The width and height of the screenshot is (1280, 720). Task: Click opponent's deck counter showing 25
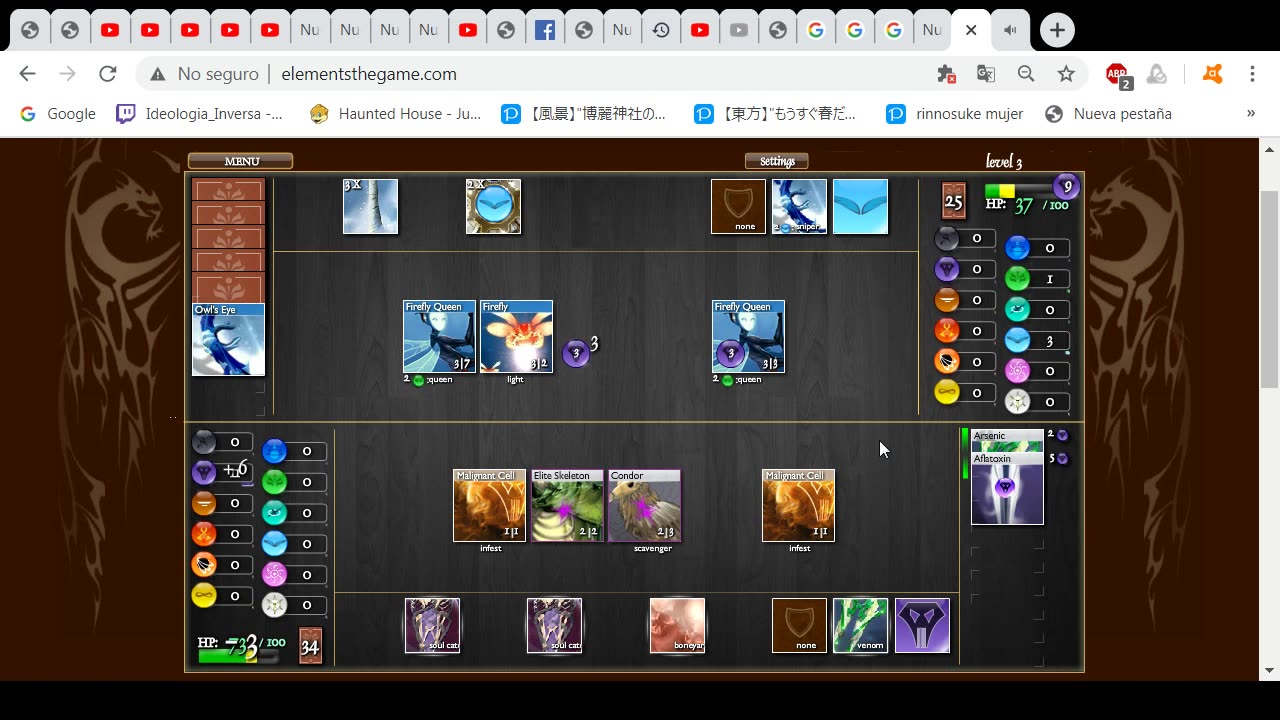tap(953, 201)
